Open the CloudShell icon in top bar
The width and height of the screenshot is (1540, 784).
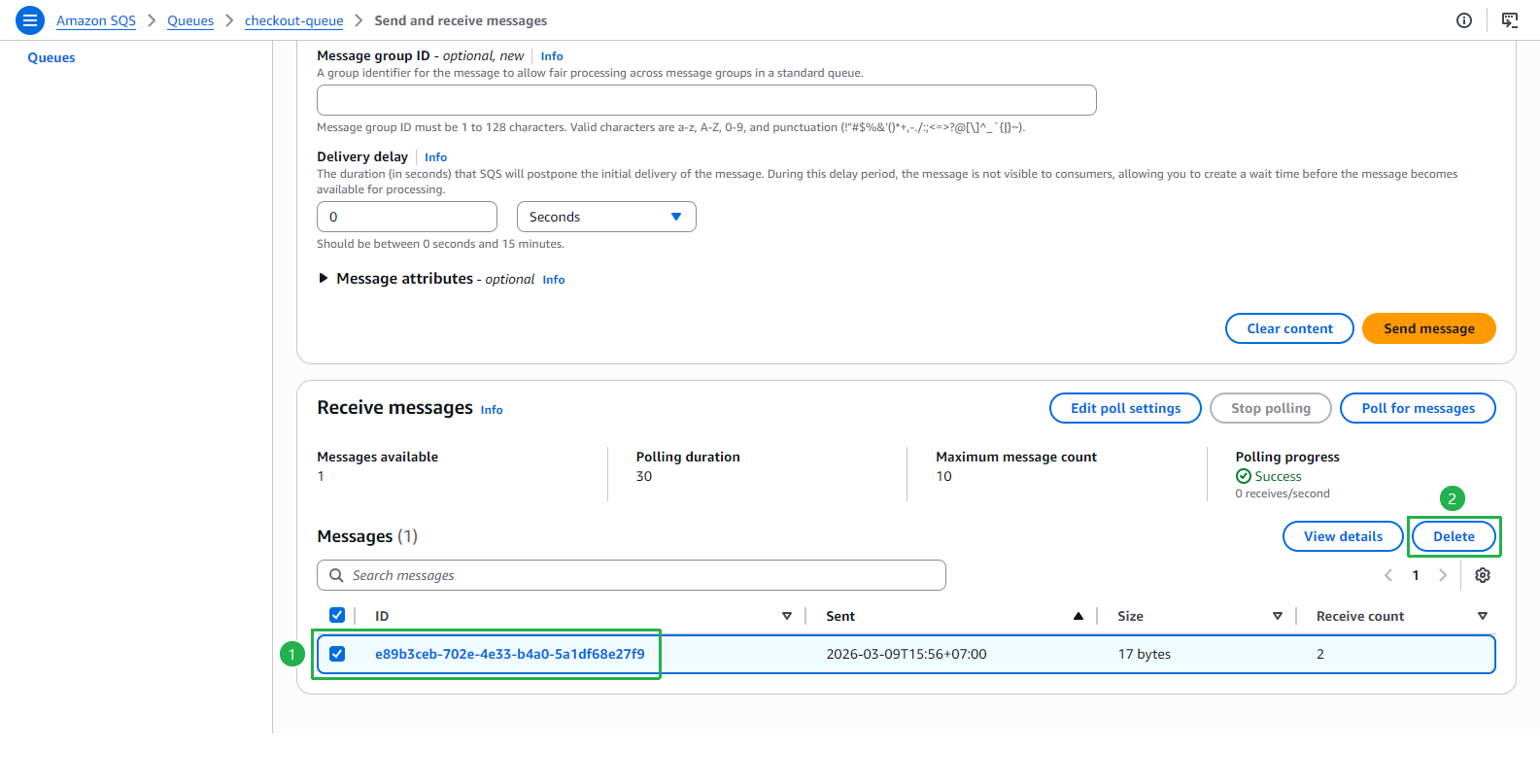[1510, 20]
